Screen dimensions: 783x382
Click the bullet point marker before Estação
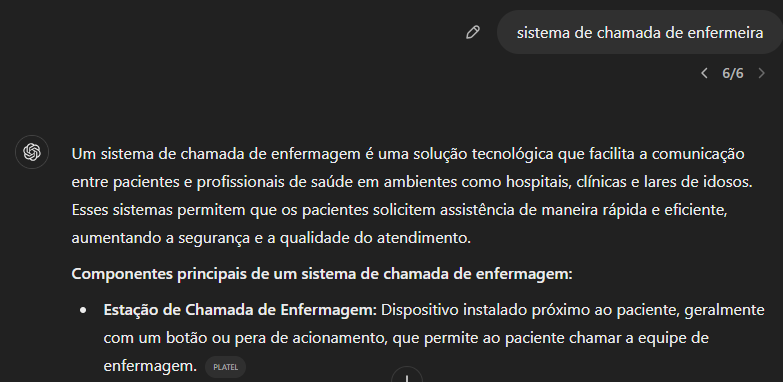point(83,311)
